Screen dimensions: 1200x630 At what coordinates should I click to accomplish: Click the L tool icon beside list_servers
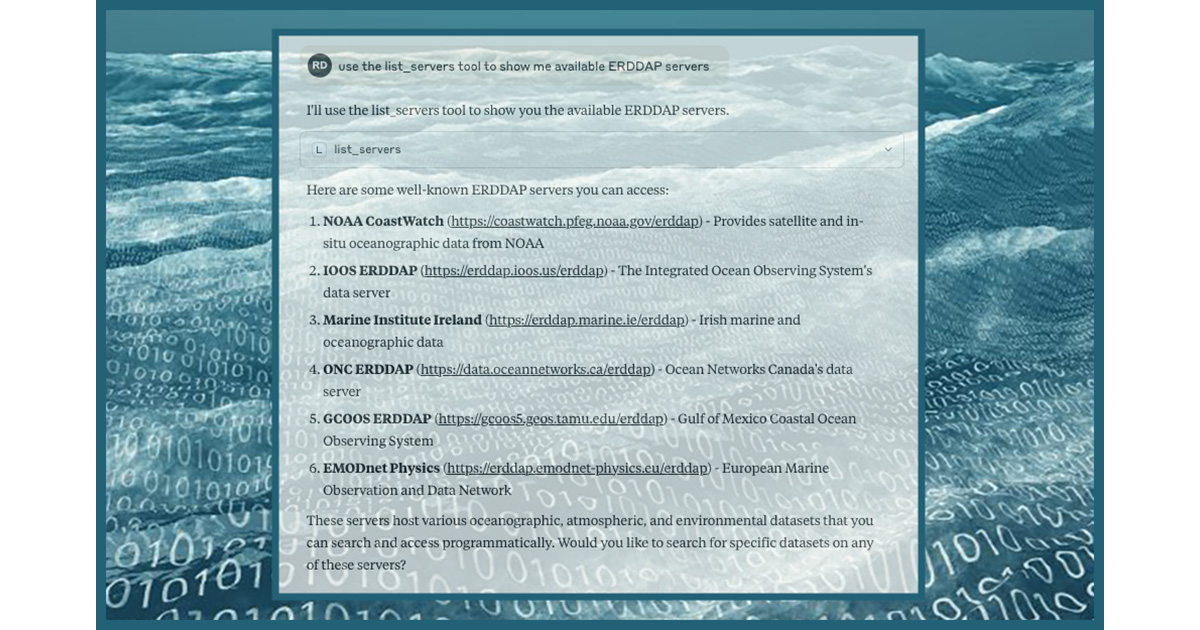point(319,150)
